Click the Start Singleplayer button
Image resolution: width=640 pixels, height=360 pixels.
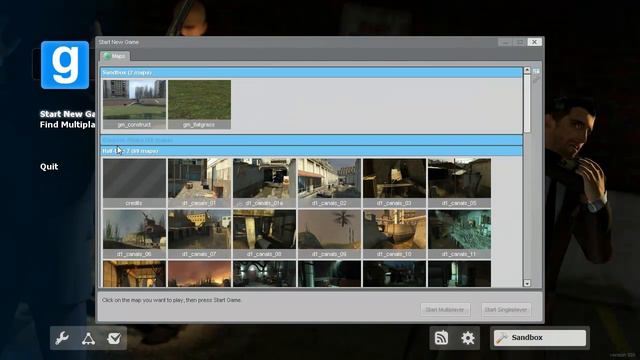point(506,310)
